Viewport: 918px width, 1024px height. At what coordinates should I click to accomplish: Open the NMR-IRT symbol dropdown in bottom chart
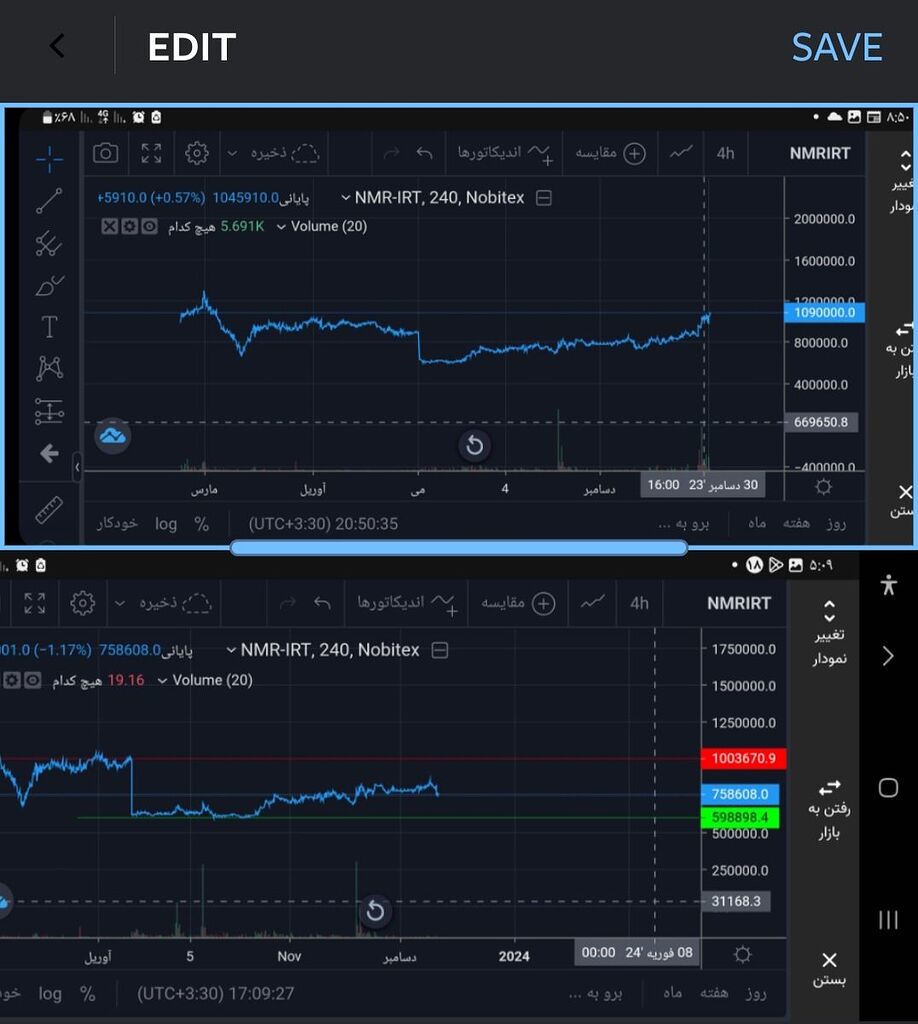coord(230,650)
